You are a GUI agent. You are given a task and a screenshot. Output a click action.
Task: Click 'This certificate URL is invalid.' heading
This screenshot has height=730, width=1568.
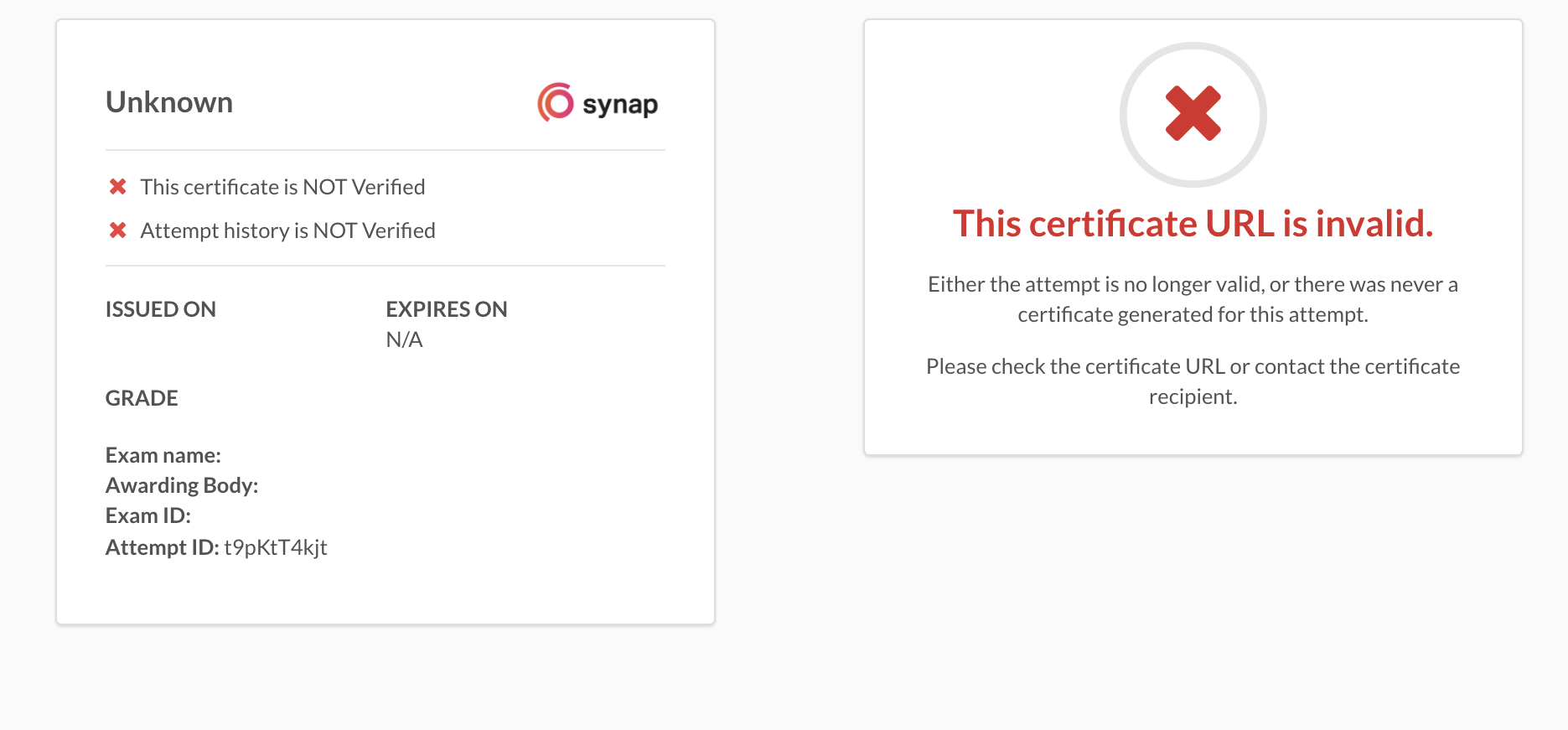1193,224
